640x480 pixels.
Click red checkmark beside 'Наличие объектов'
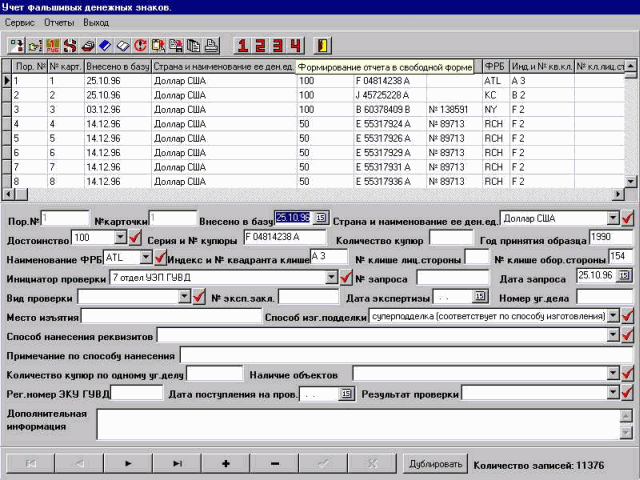(x=627, y=373)
